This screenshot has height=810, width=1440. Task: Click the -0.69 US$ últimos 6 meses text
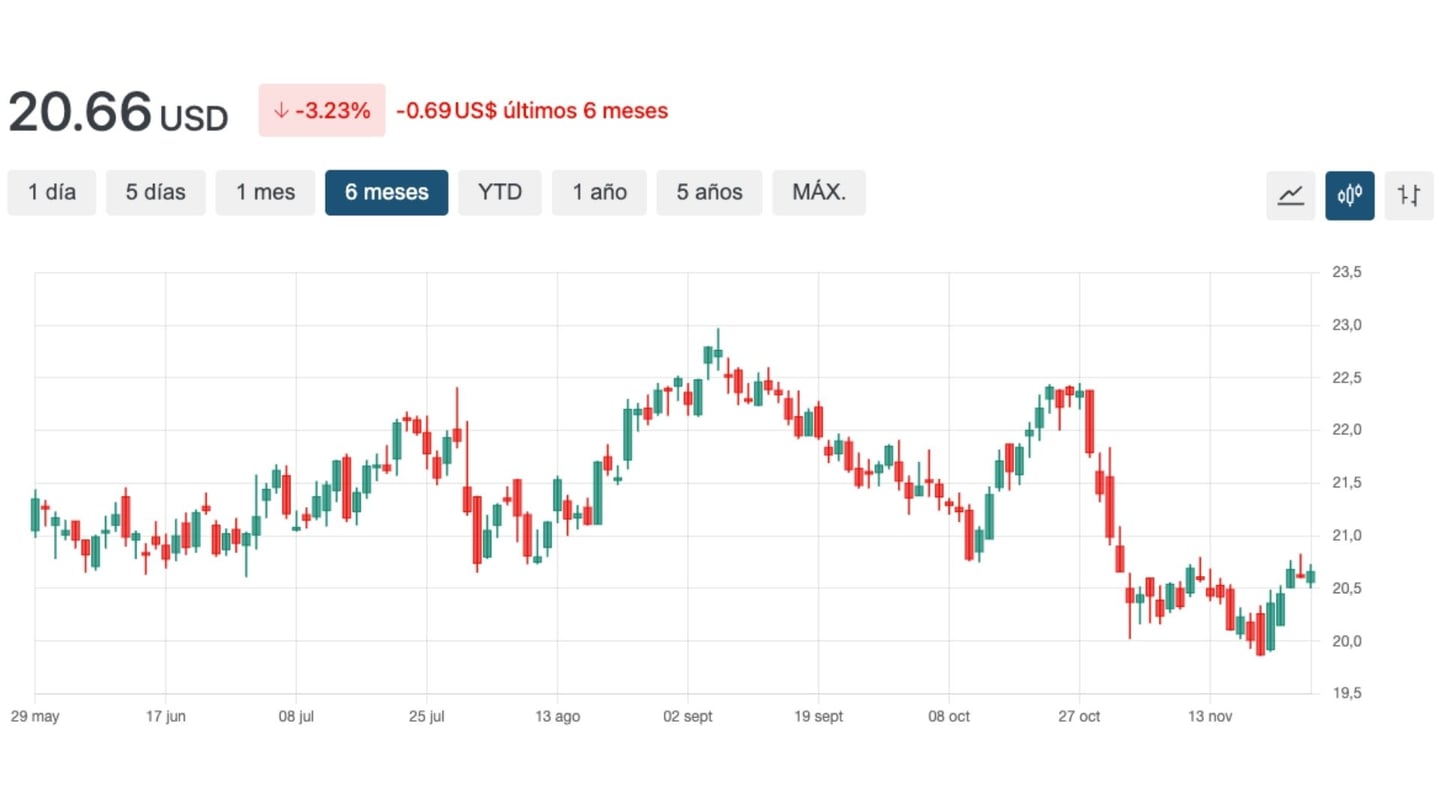(532, 111)
